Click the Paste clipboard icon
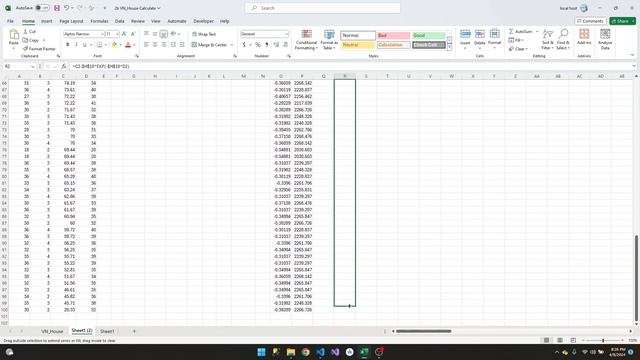 [x=14, y=35]
